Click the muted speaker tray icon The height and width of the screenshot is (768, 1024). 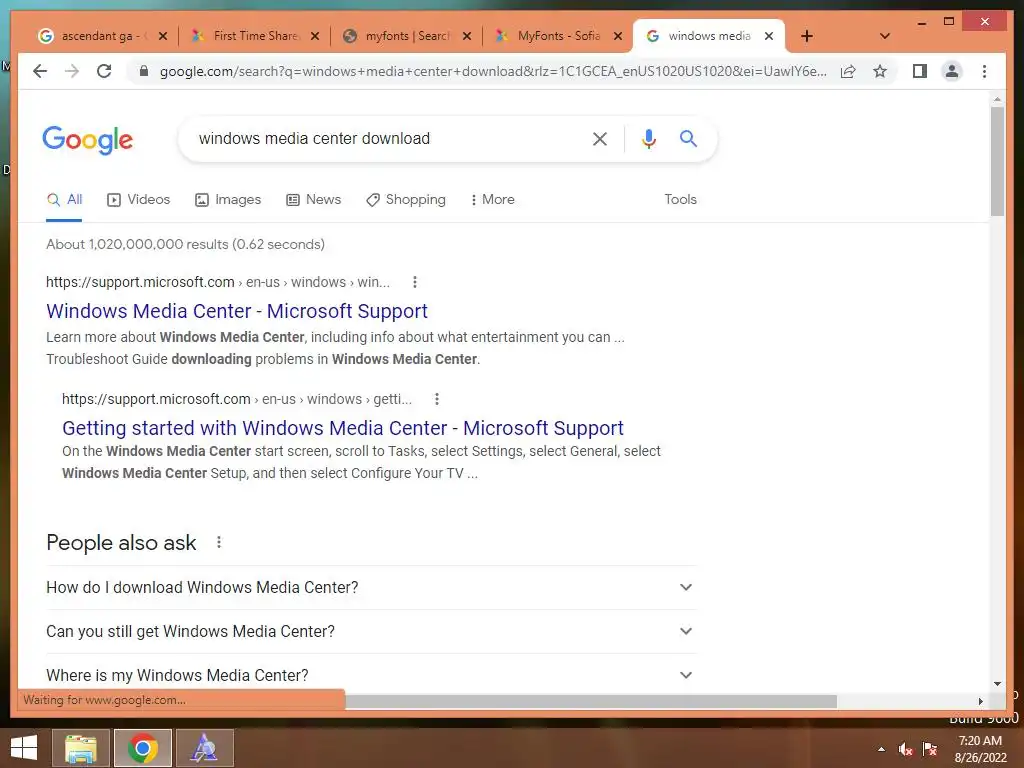905,749
